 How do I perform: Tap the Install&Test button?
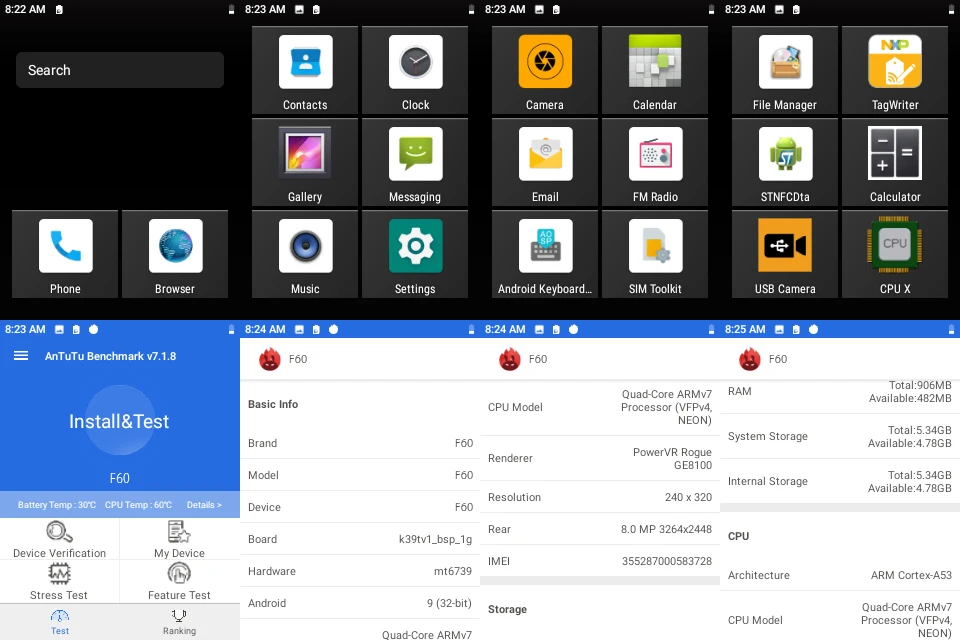119,422
